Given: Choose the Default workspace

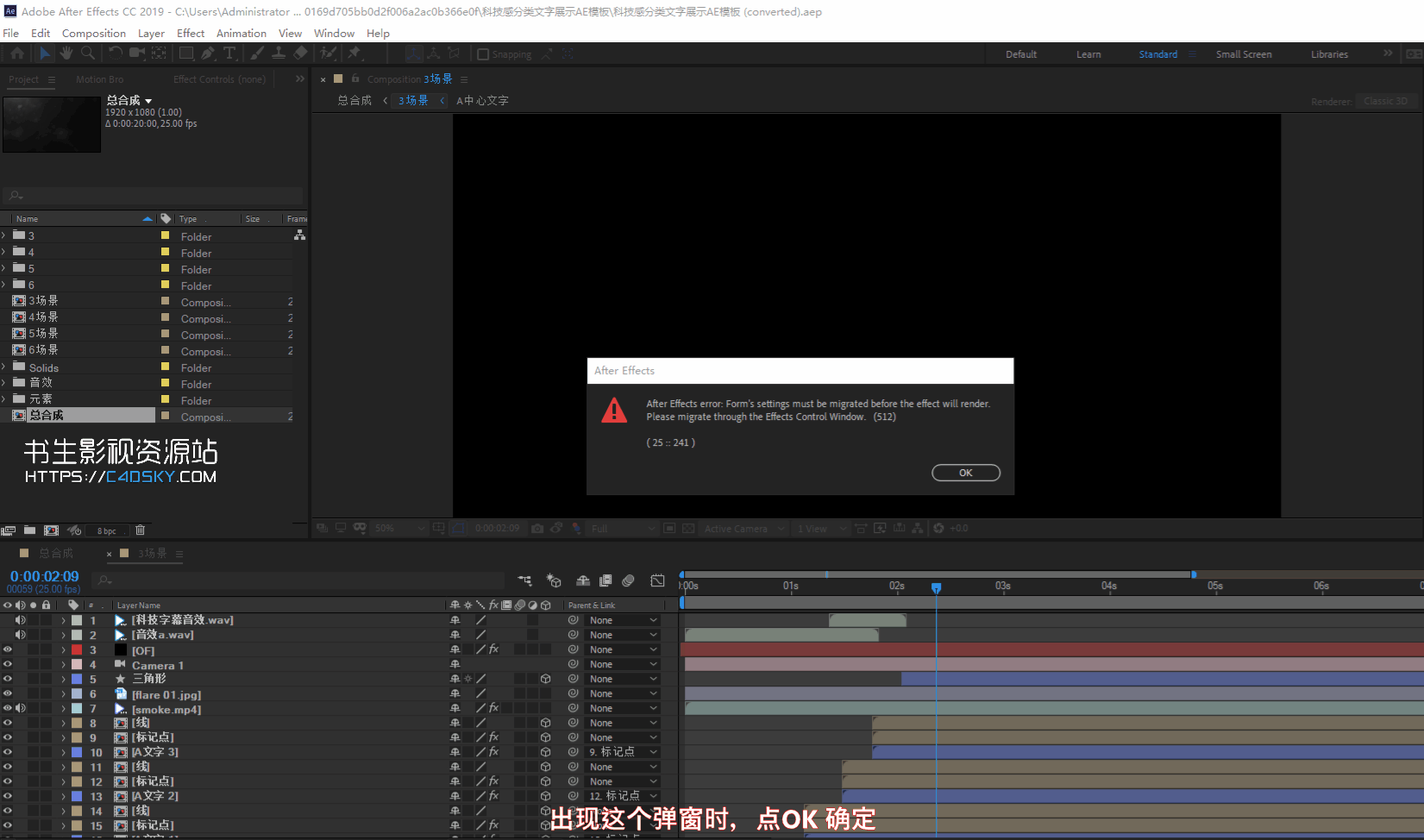Looking at the screenshot, I should [x=1021, y=54].
